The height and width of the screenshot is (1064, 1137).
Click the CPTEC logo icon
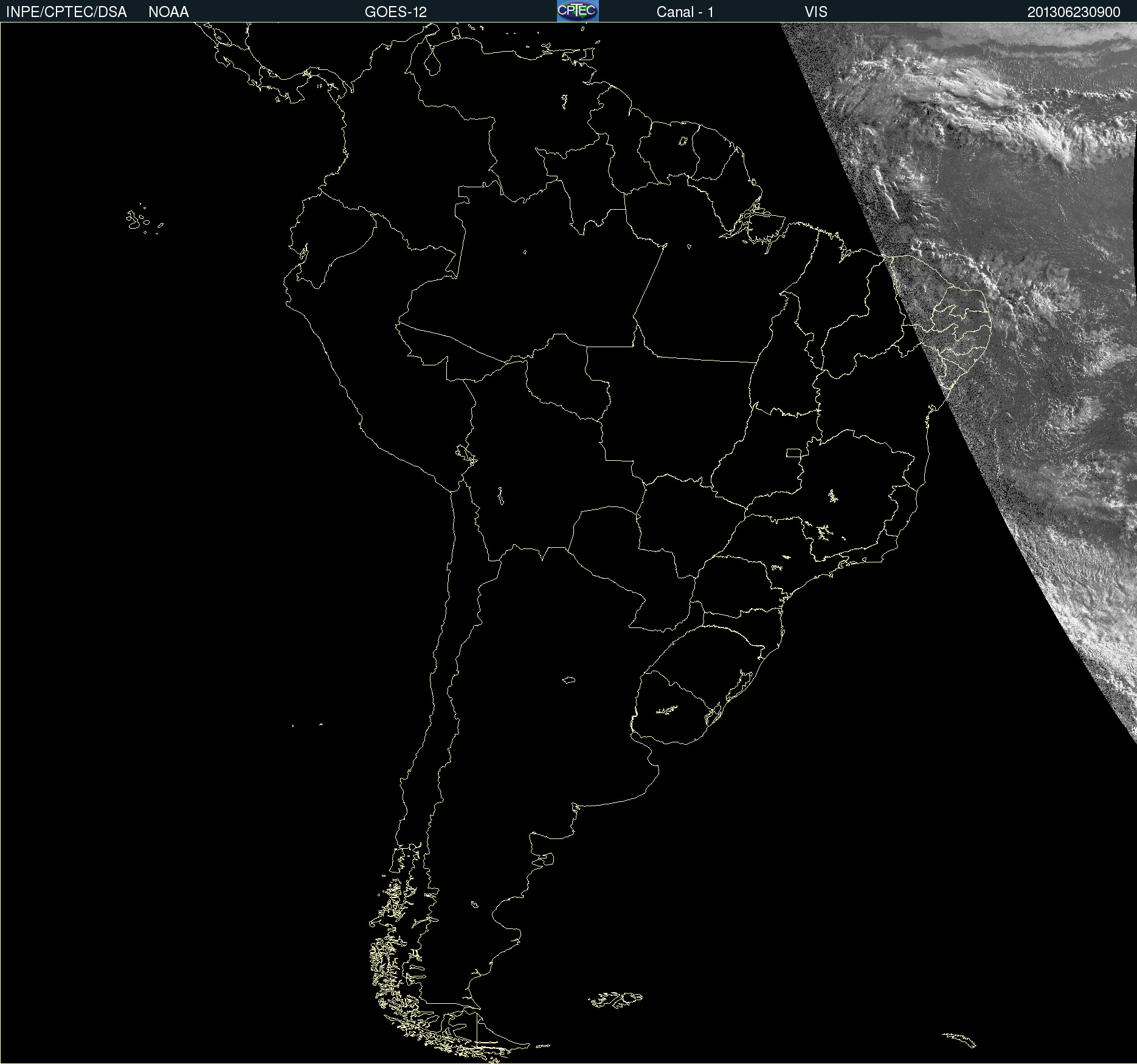click(x=578, y=11)
